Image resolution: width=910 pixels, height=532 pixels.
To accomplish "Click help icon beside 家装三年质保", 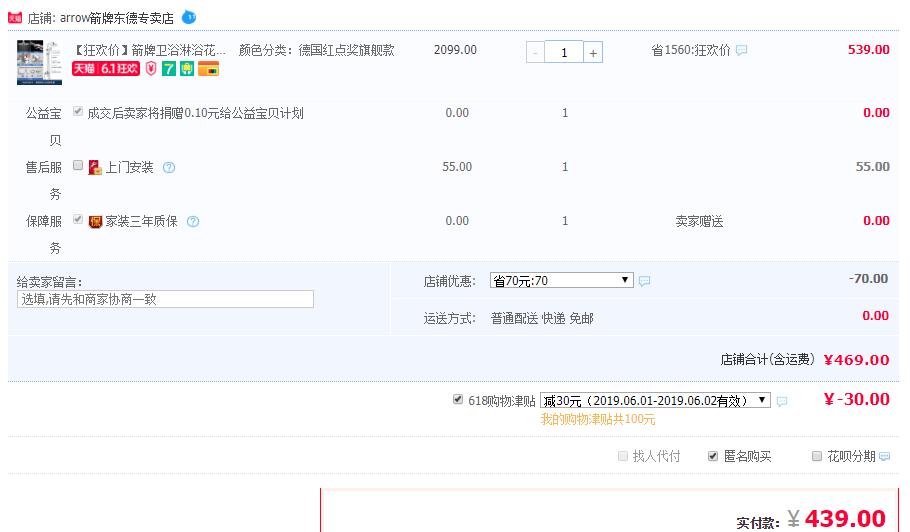I will point(193,222).
